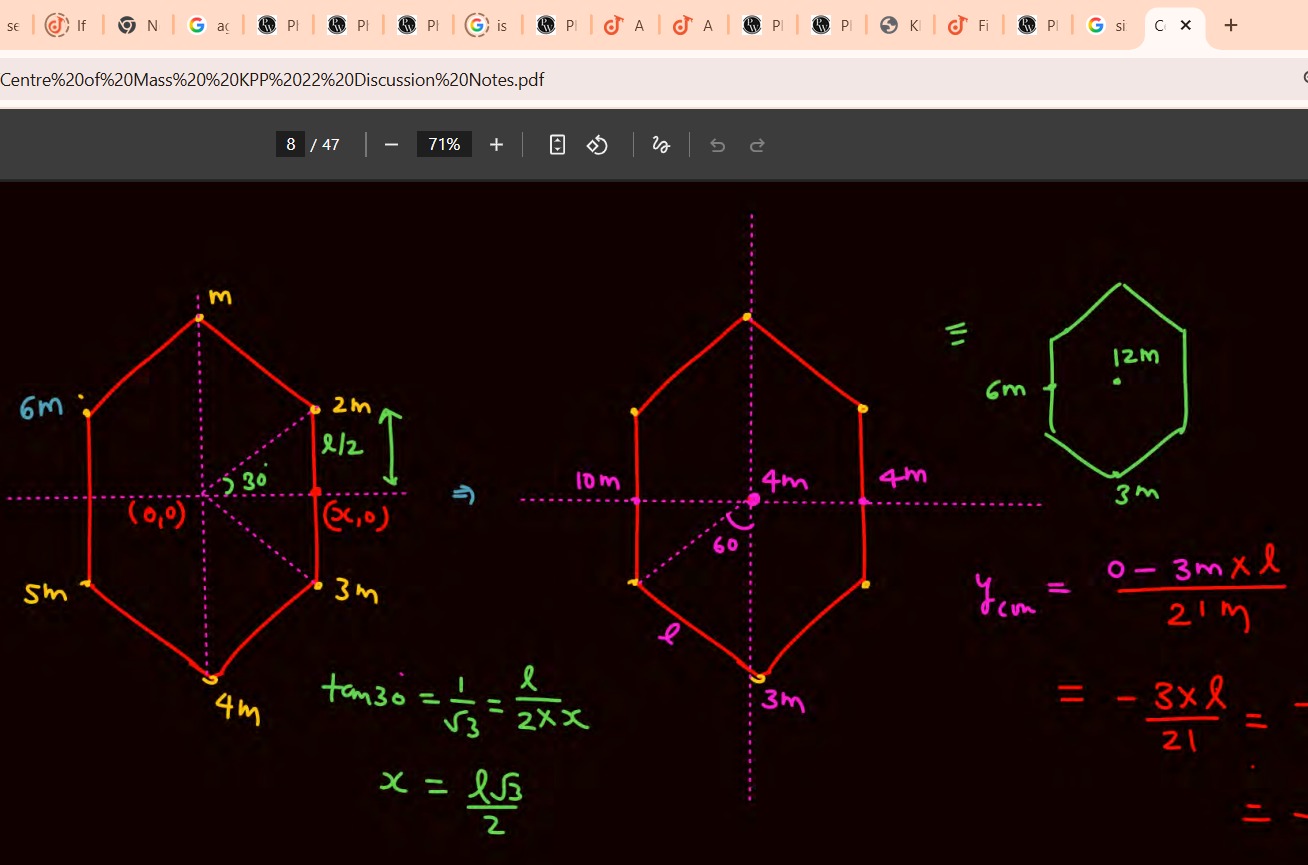This screenshot has height=865, width=1308.
Task: Switch to the tab labeled N
Action: 138,25
